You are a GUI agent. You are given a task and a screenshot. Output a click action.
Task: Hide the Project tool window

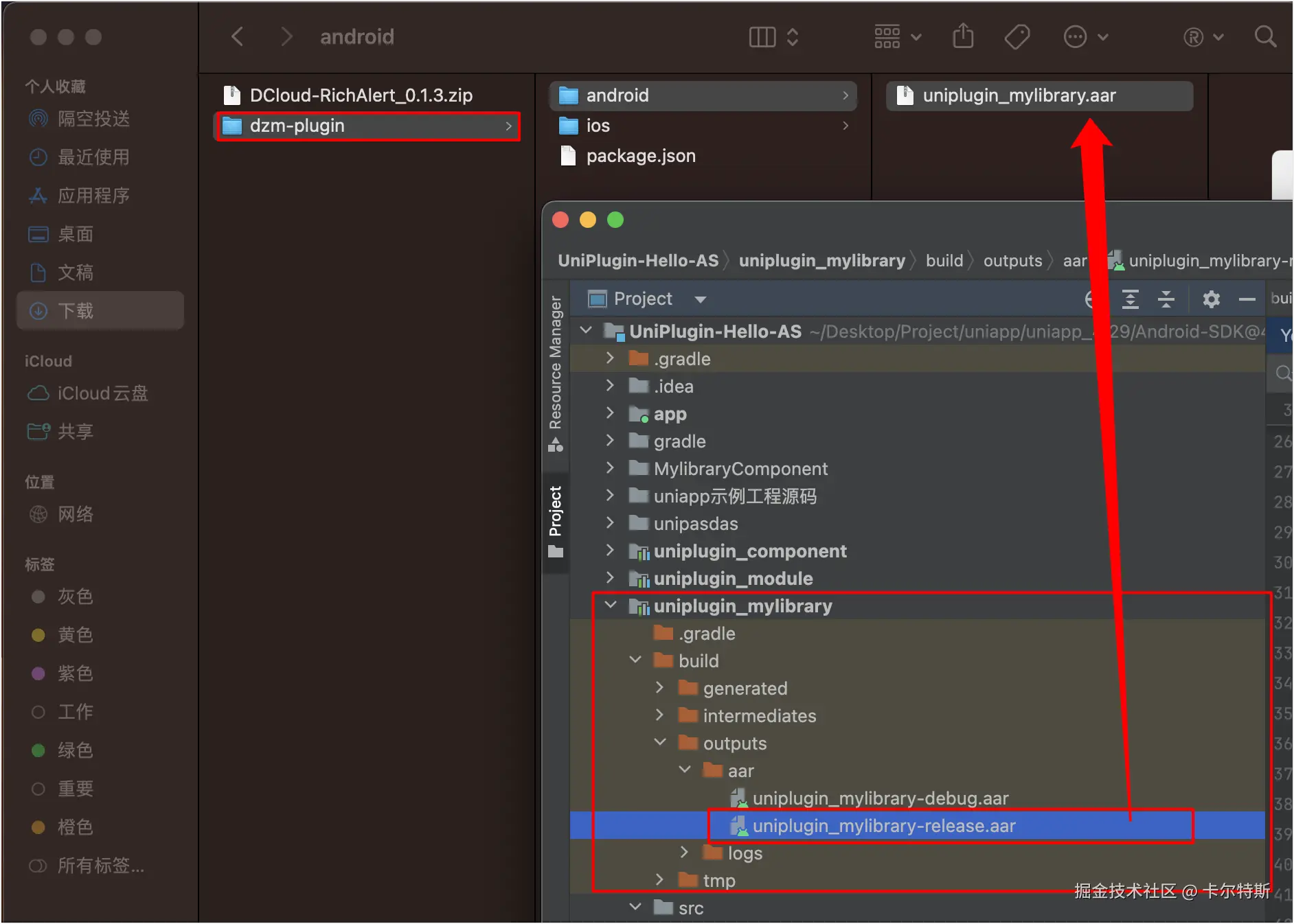coord(1247,299)
